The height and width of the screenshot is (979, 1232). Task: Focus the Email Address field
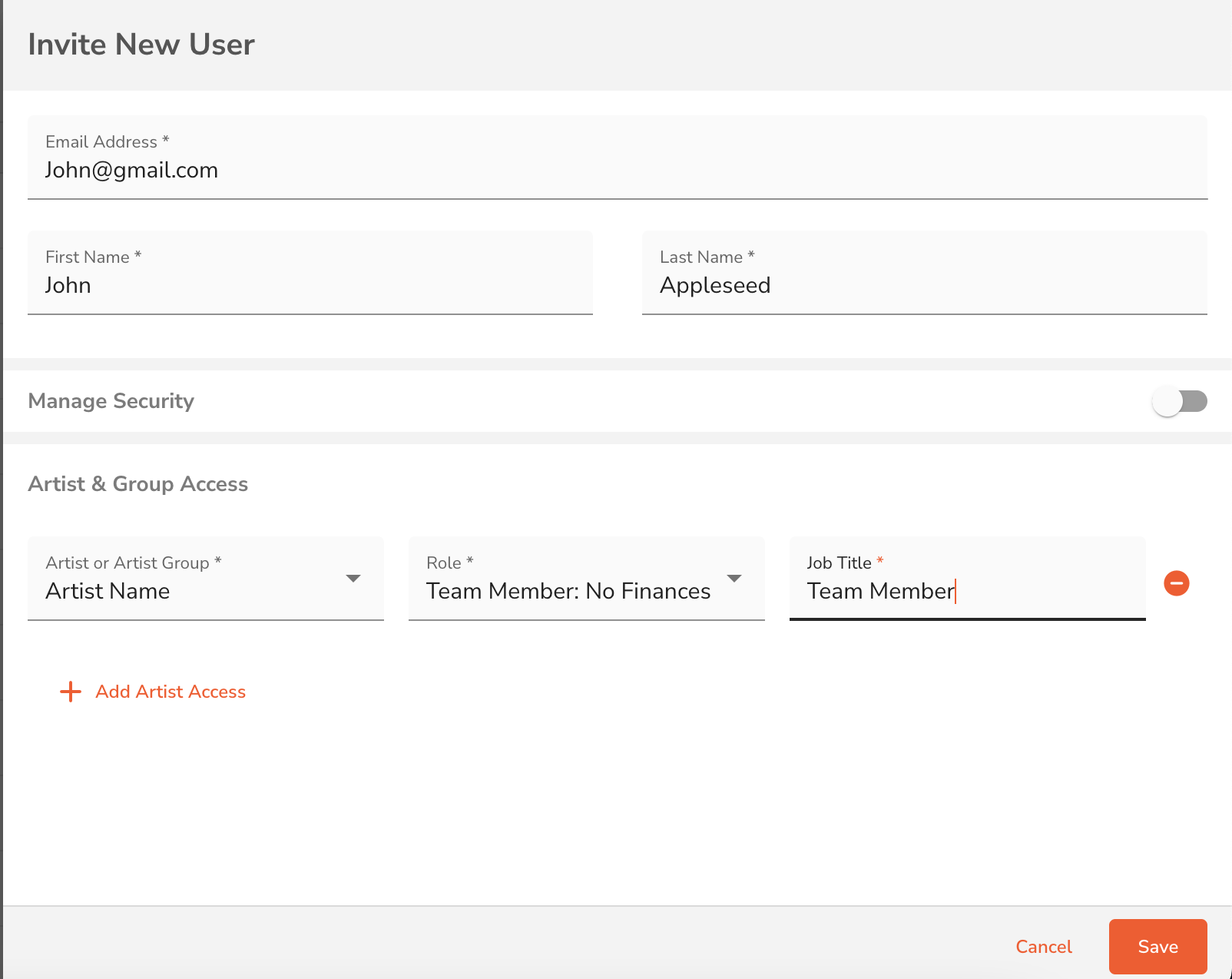pos(618,158)
